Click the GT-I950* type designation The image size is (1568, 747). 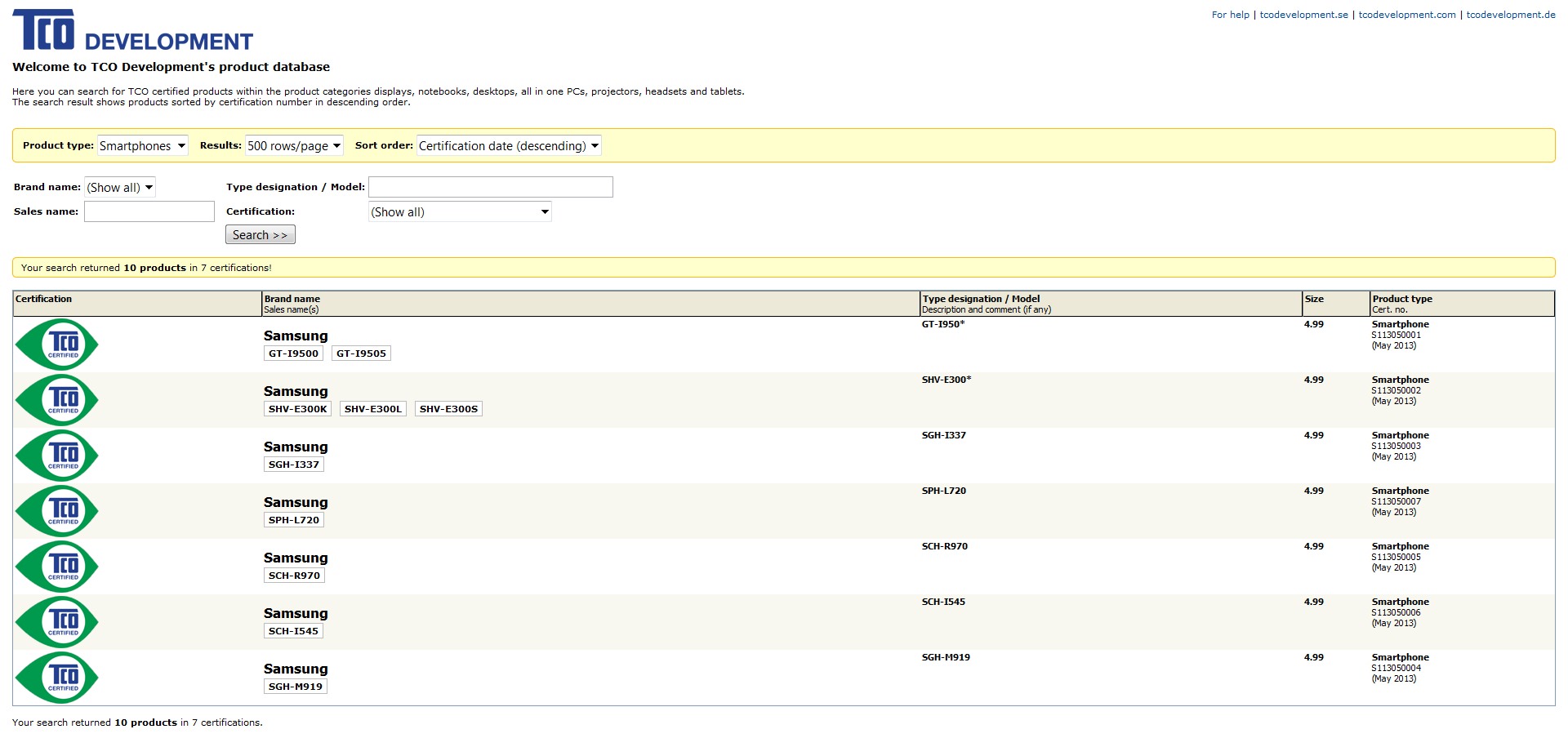pos(943,324)
